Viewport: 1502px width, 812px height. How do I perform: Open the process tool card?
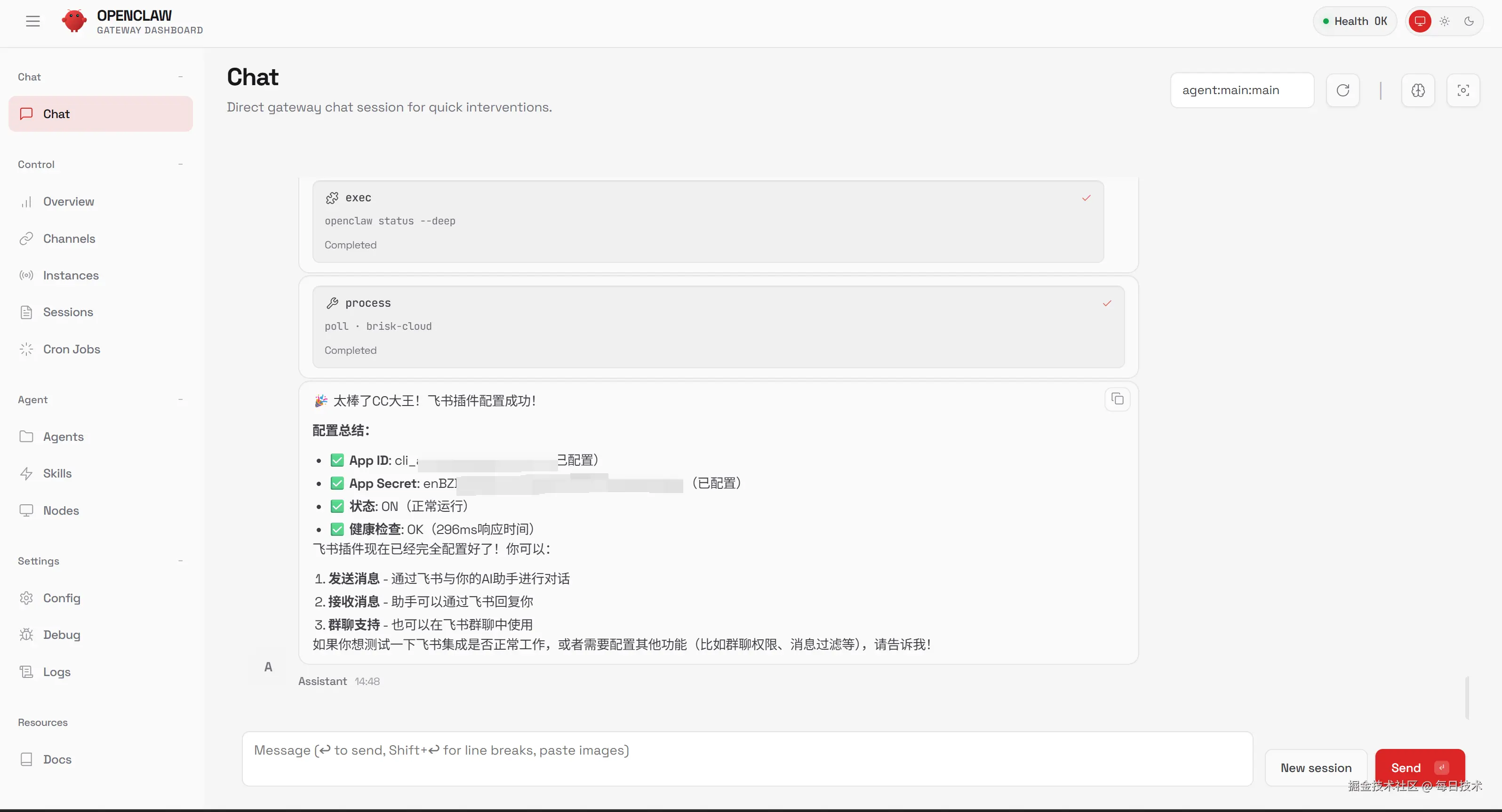[718, 326]
